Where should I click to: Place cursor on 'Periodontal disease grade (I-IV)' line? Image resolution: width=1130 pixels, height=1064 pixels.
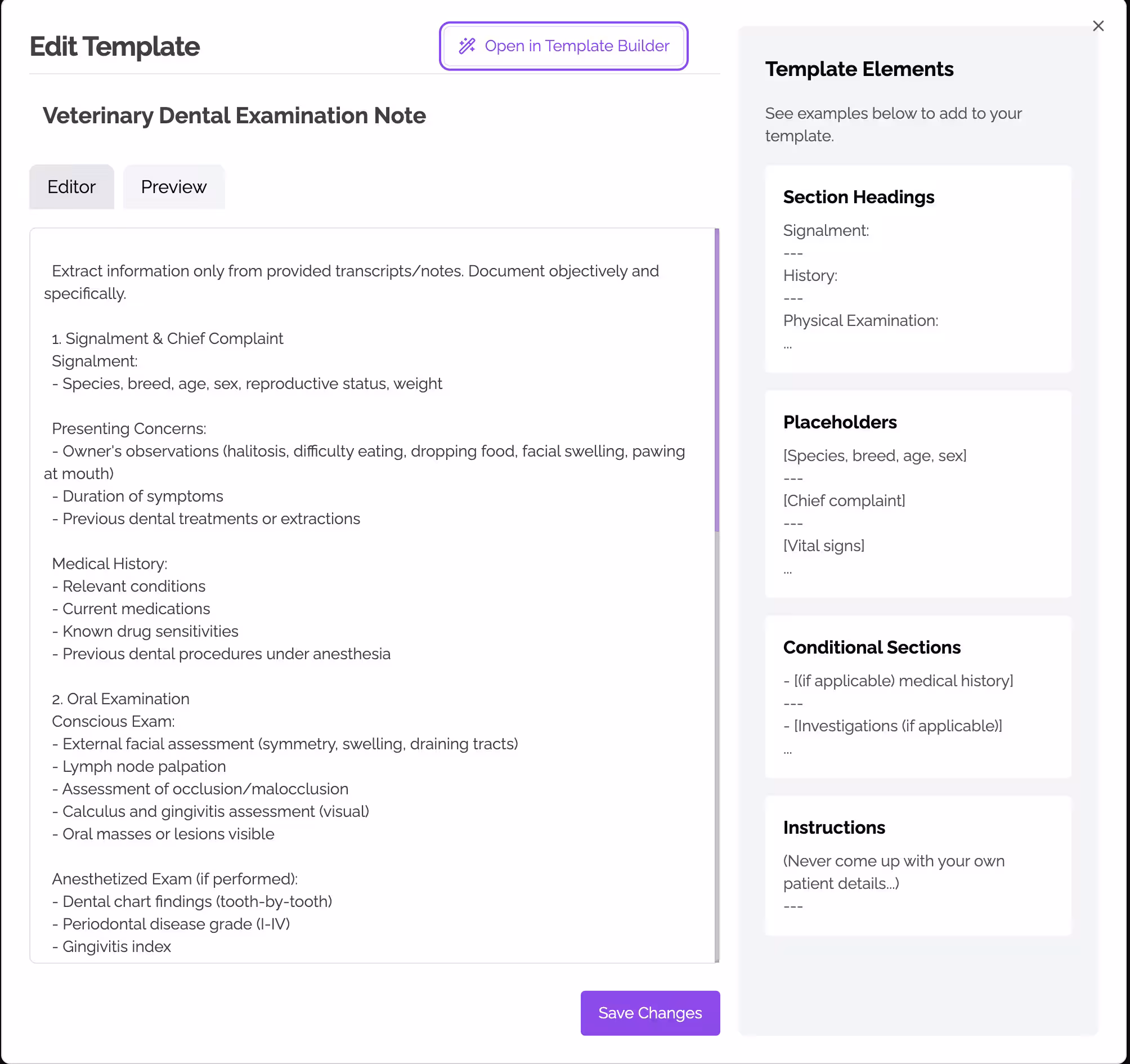176,924
